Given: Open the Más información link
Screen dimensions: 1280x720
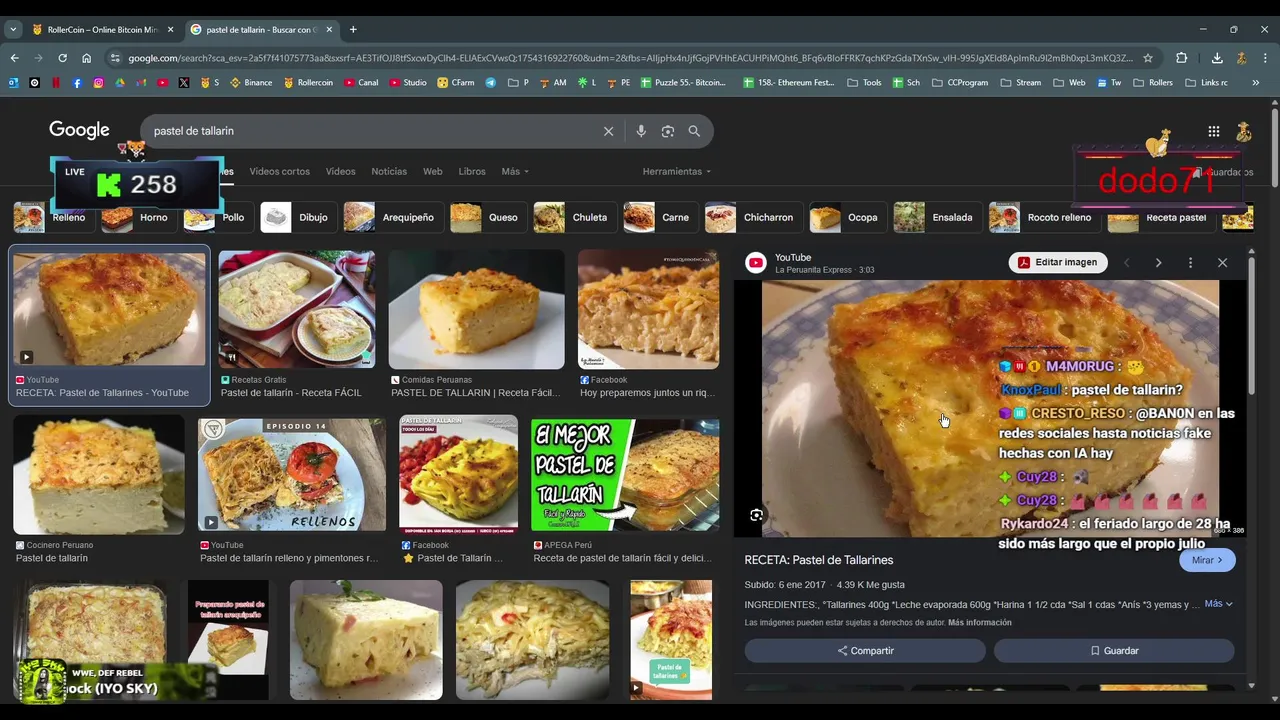Looking at the screenshot, I should 980,623.
